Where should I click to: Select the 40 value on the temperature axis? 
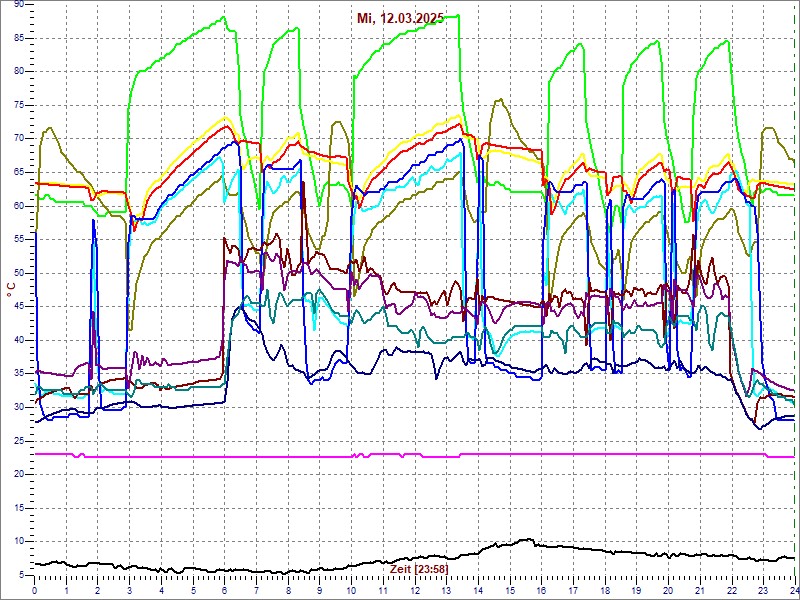coord(18,340)
